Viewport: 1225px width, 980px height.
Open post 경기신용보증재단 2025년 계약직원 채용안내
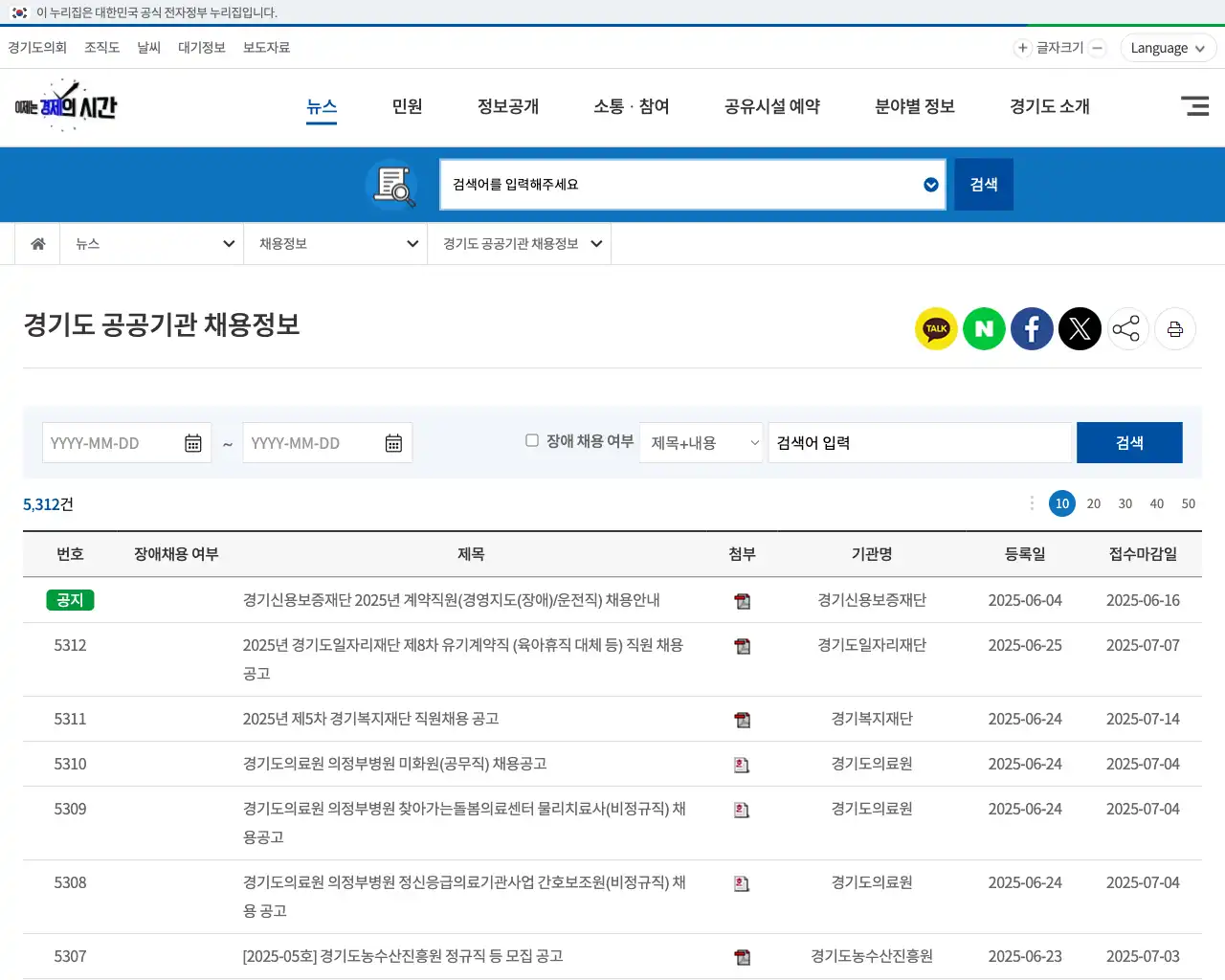tap(452, 600)
